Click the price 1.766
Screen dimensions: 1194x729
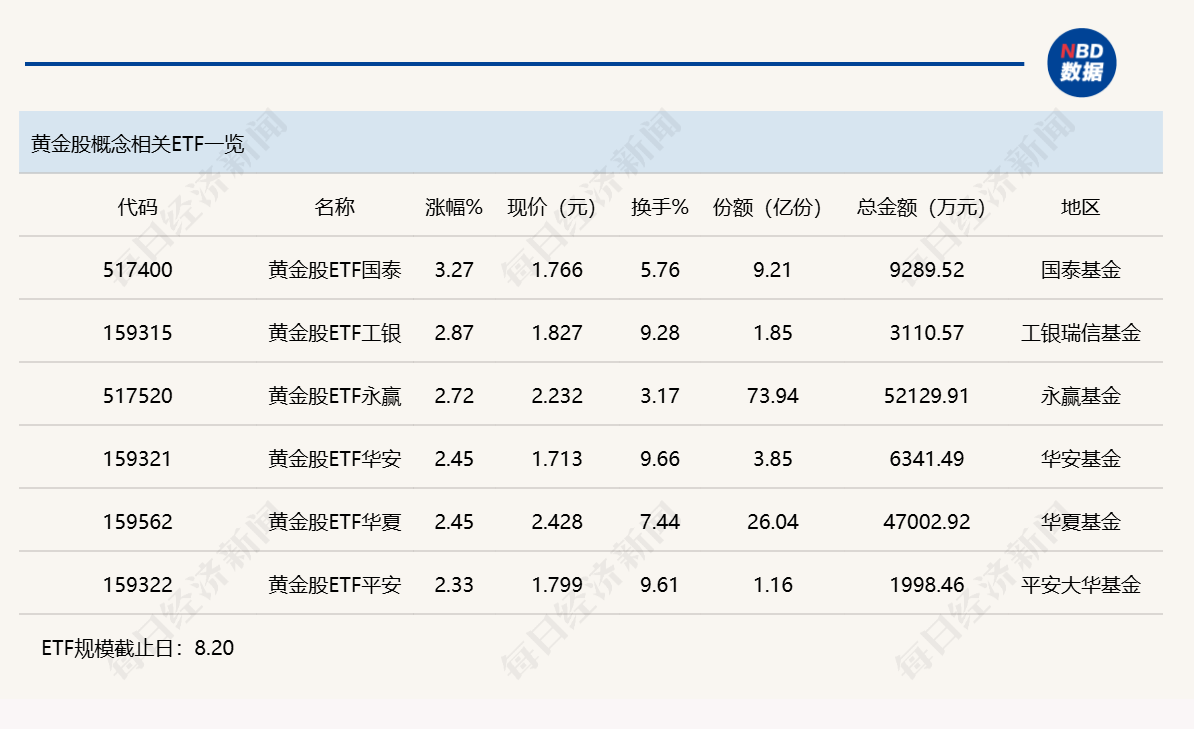click(x=557, y=270)
